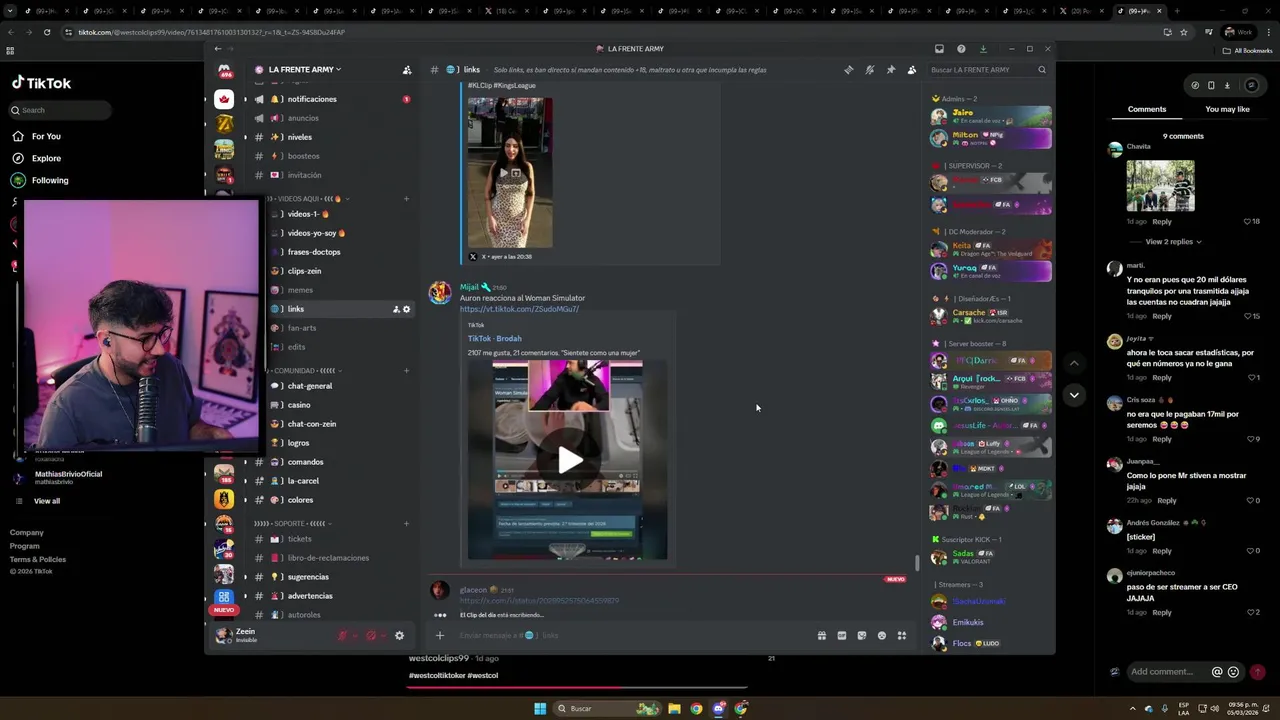
Task: Click Discord green download update icon
Action: coord(983,49)
